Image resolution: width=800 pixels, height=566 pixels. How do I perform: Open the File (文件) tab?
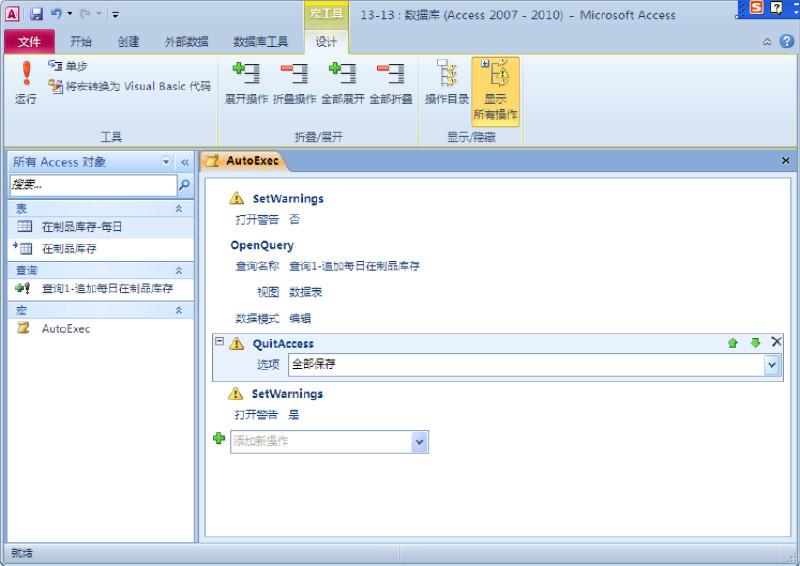[29, 41]
